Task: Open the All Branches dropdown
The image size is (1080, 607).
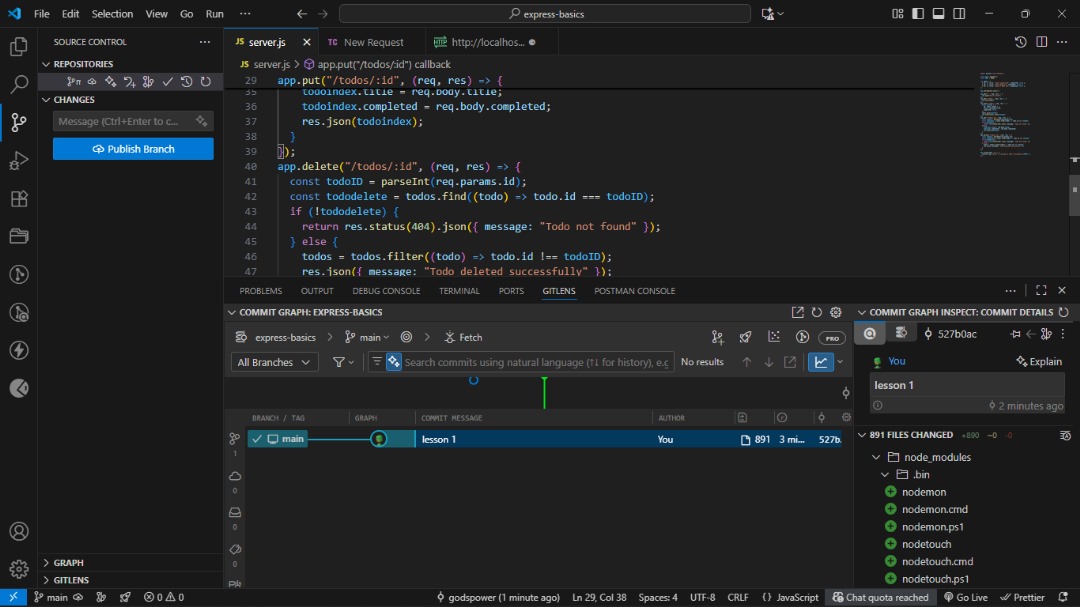Action: pyautogui.click(x=274, y=362)
